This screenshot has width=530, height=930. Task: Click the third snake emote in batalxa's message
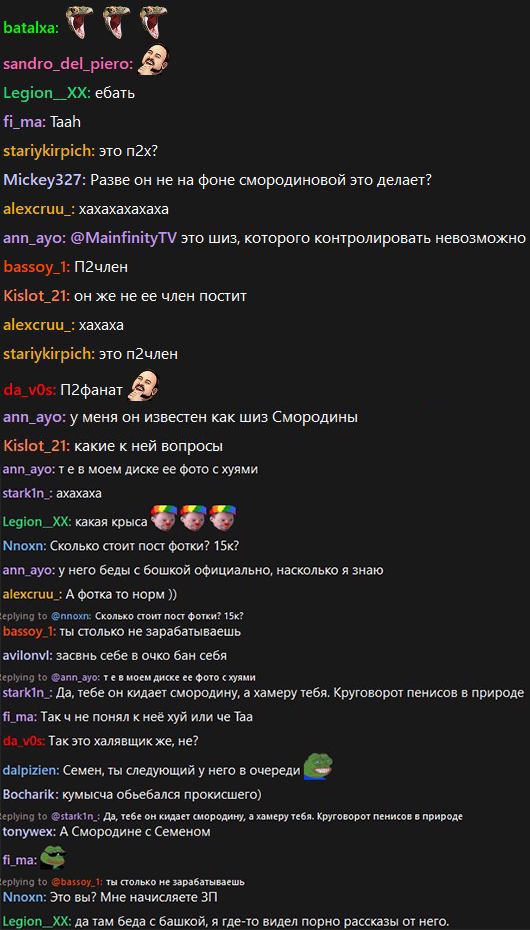click(152, 22)
